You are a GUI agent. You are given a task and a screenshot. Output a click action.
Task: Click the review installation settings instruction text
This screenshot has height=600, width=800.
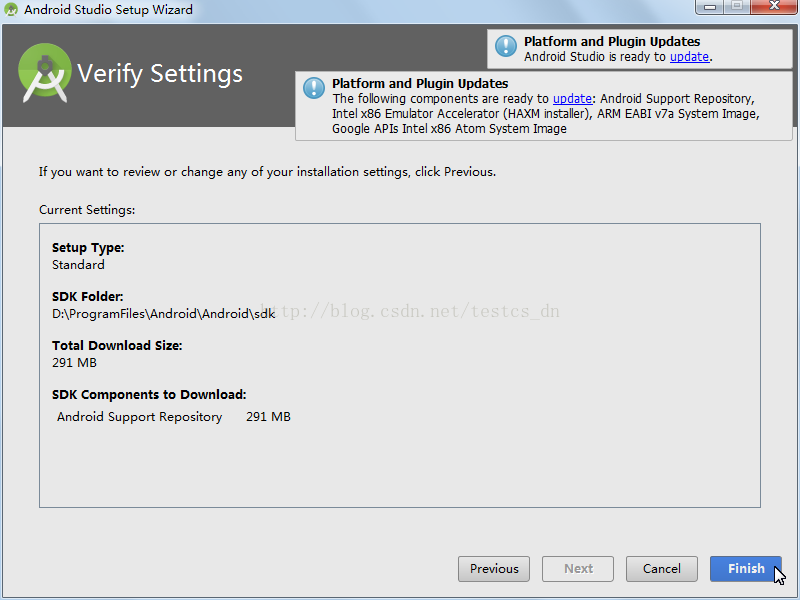coord(267,172)
